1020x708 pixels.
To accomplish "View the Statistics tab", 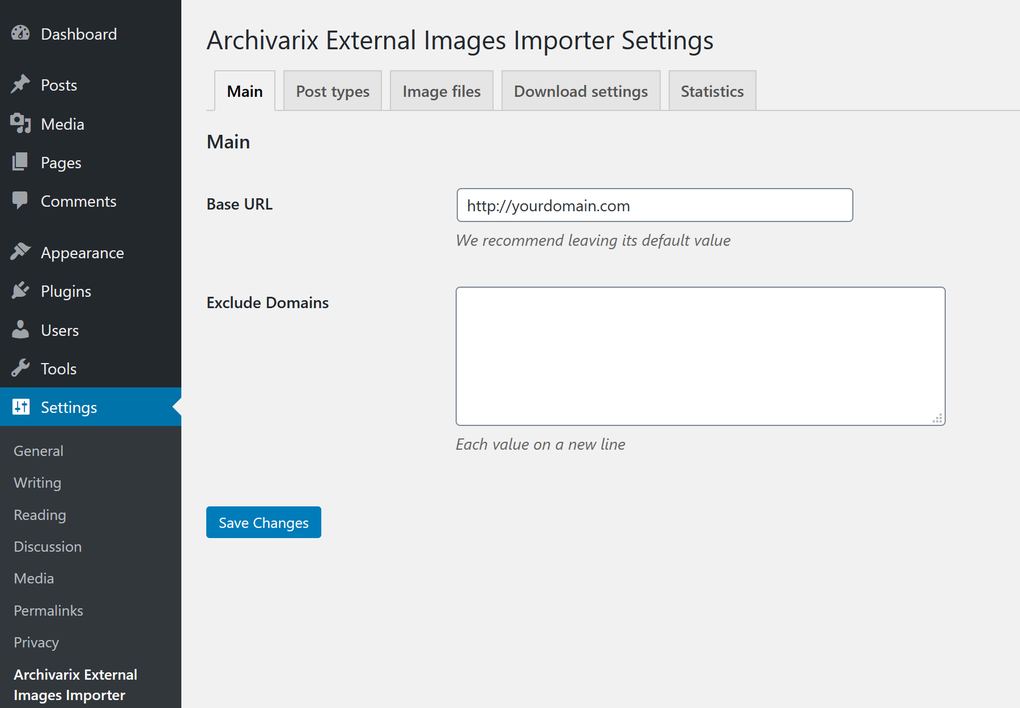I will point(712,91).
